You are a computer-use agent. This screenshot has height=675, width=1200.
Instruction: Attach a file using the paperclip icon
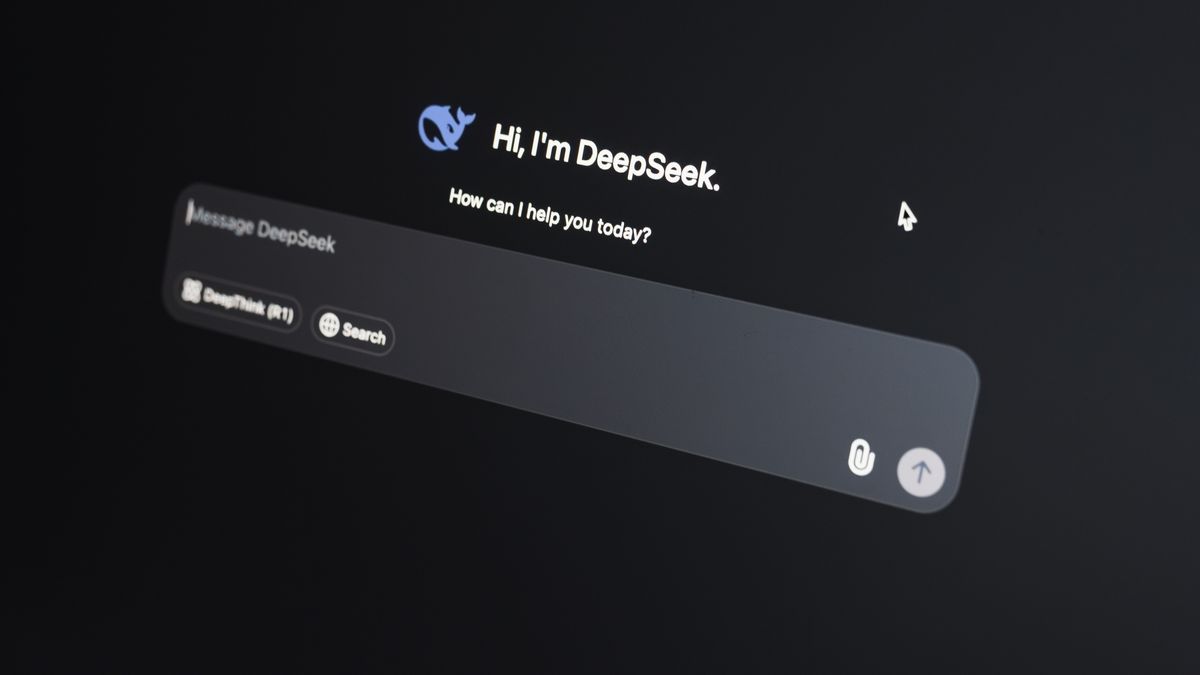point(861,457)
